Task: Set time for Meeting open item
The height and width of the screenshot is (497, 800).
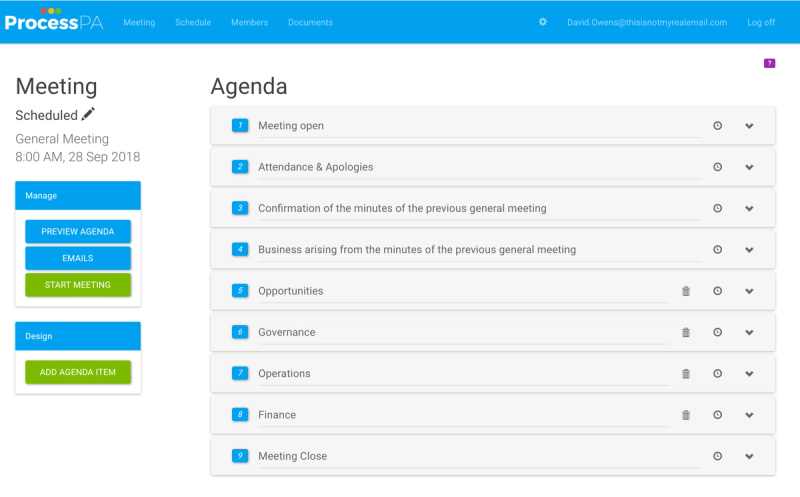Action: [717, 126]
